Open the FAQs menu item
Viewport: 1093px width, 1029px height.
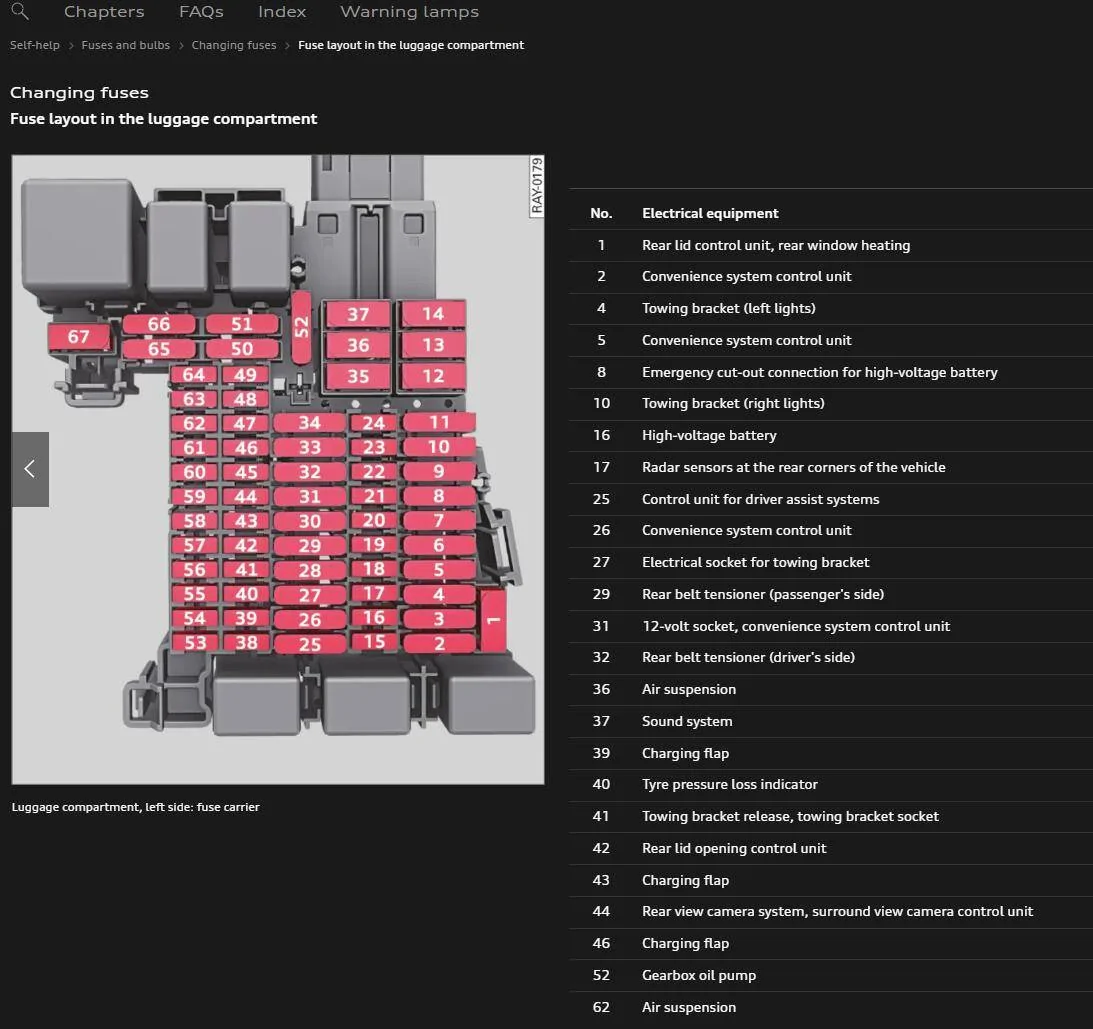click(x=201, y=12)
